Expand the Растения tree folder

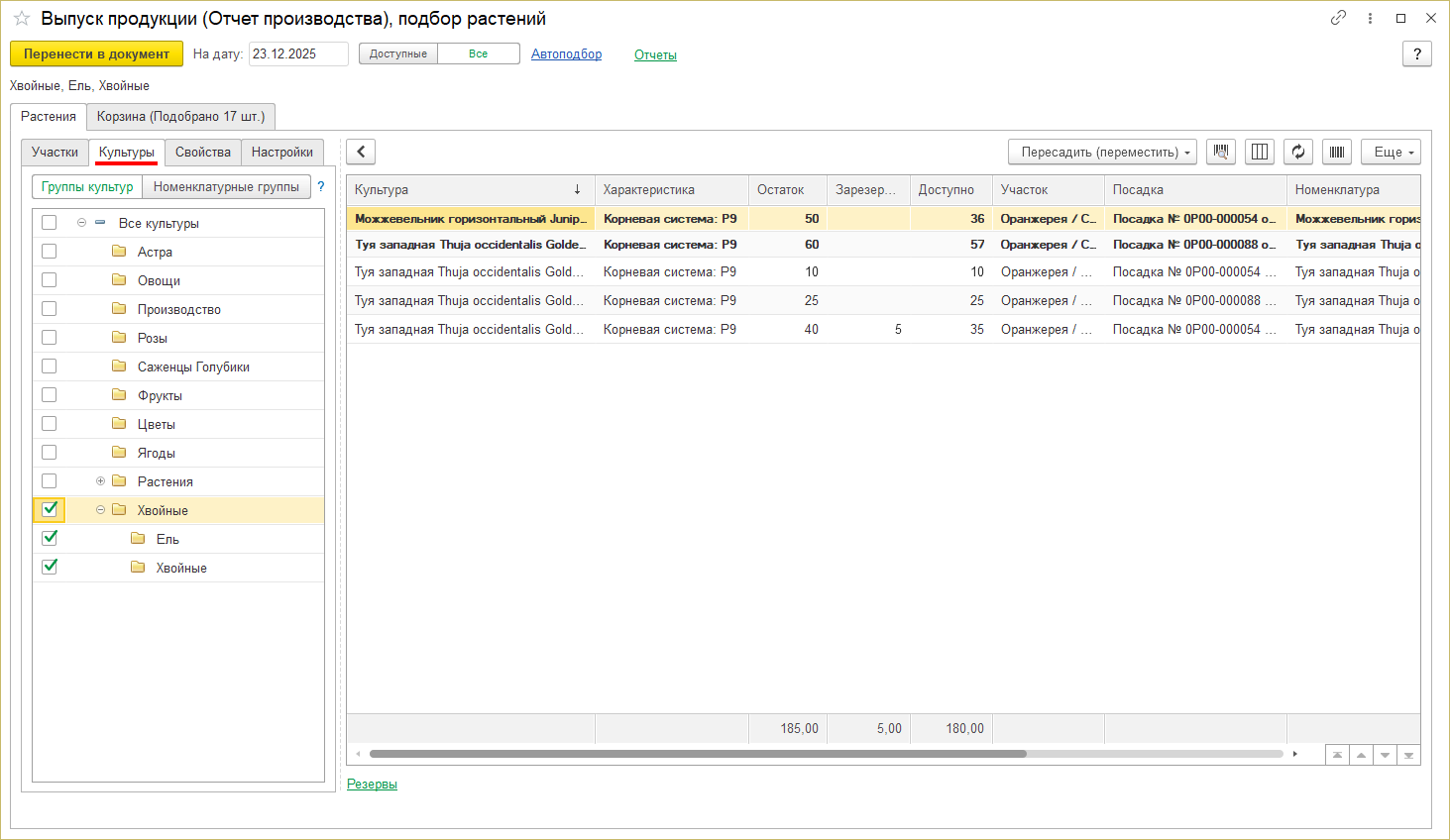[100, 481]
